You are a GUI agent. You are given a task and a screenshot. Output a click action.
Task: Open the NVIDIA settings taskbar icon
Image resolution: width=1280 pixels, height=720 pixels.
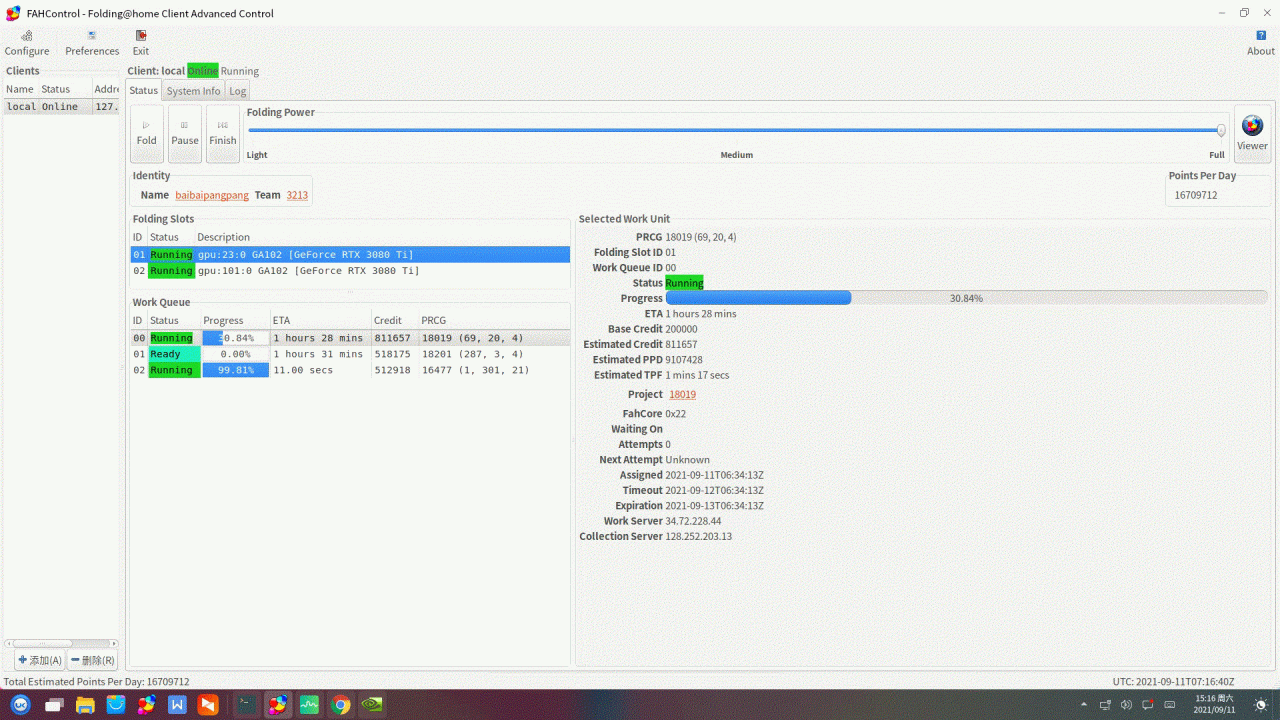click(x=371, y=704)
